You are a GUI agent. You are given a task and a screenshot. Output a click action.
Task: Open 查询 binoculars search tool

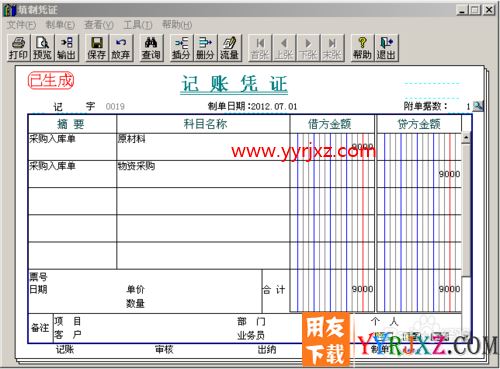click(151, 48)
